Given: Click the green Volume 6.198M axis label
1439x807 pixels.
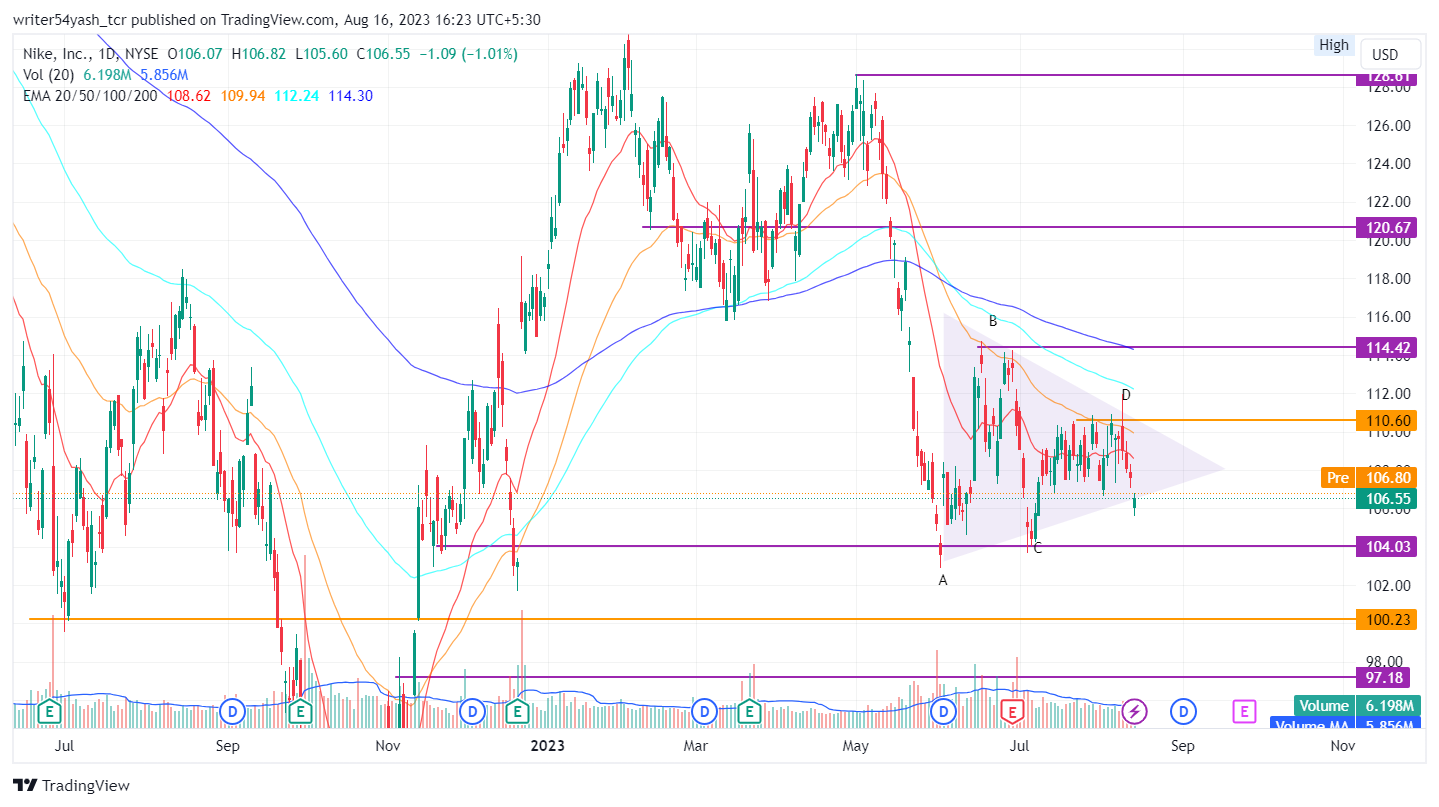Looking at the screenshot, I should pos(1355,706).
